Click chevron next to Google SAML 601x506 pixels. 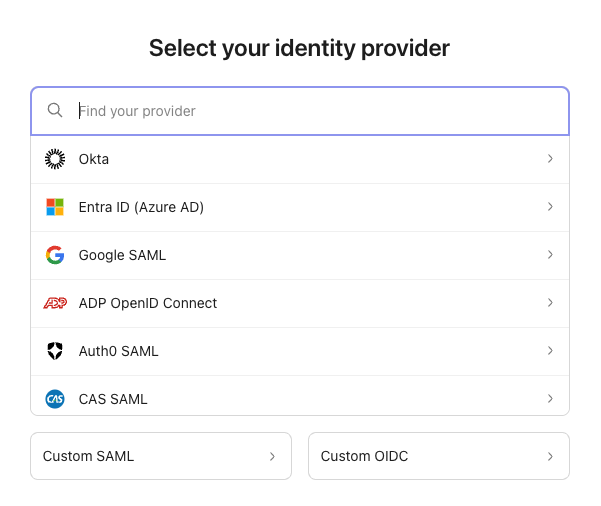pos(550,255)
